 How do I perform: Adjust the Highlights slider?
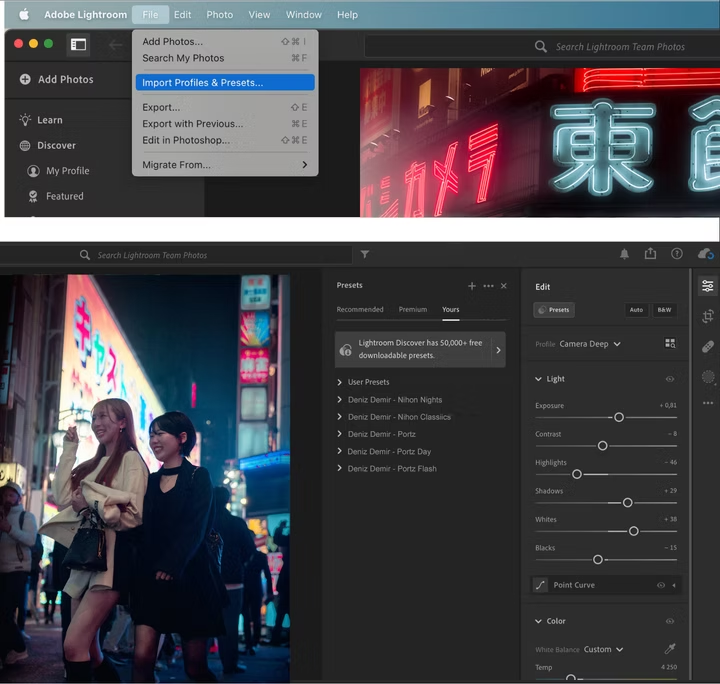(577, 474)
